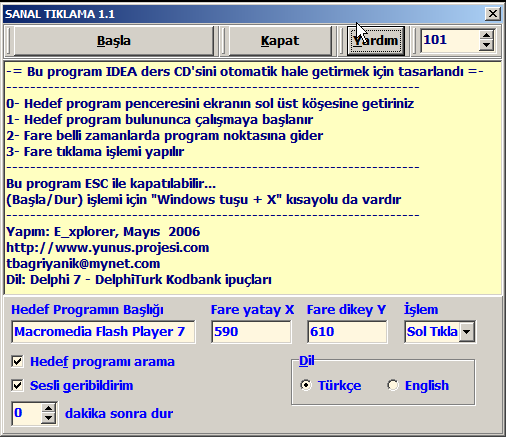
Task: Open help with the Yardım button
Action: pos(376,41)
